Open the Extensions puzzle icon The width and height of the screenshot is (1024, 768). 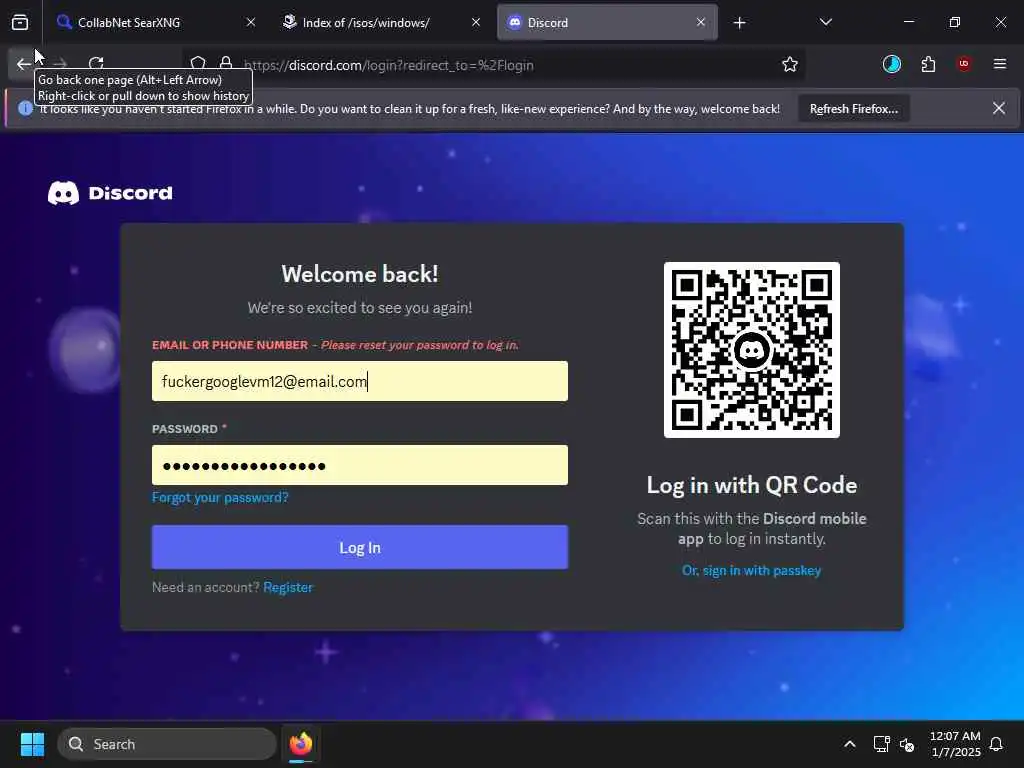928,64
